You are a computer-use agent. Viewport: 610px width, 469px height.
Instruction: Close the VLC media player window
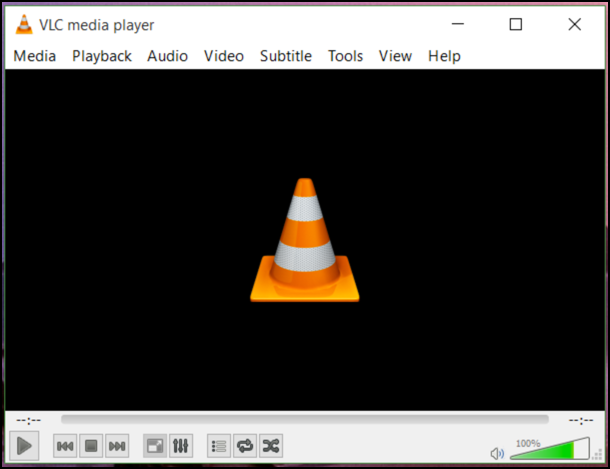coord(575,24)
